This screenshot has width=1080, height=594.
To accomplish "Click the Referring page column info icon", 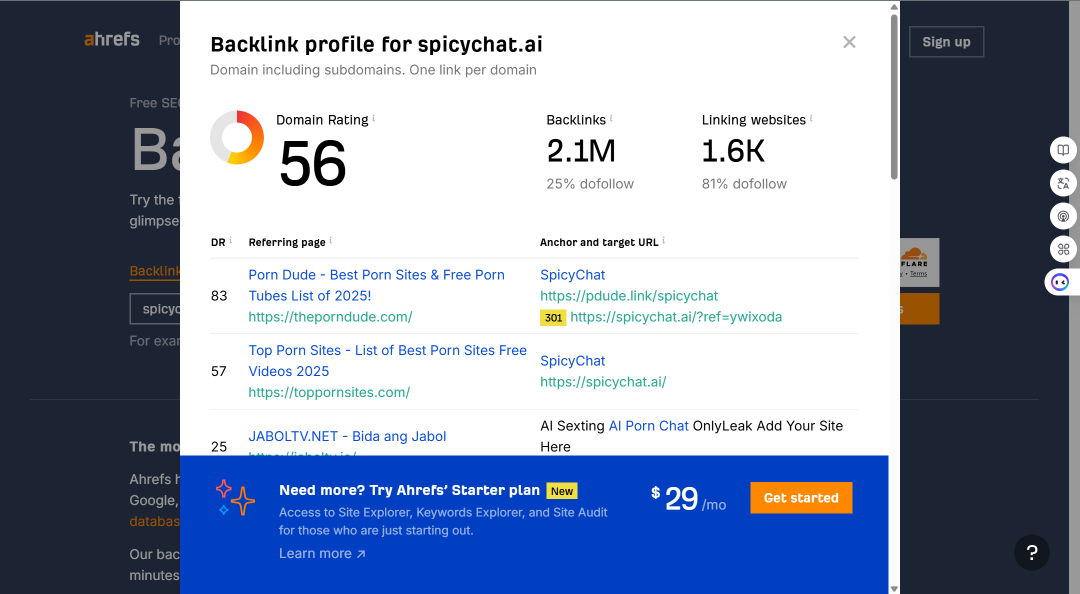I will 331,240.
